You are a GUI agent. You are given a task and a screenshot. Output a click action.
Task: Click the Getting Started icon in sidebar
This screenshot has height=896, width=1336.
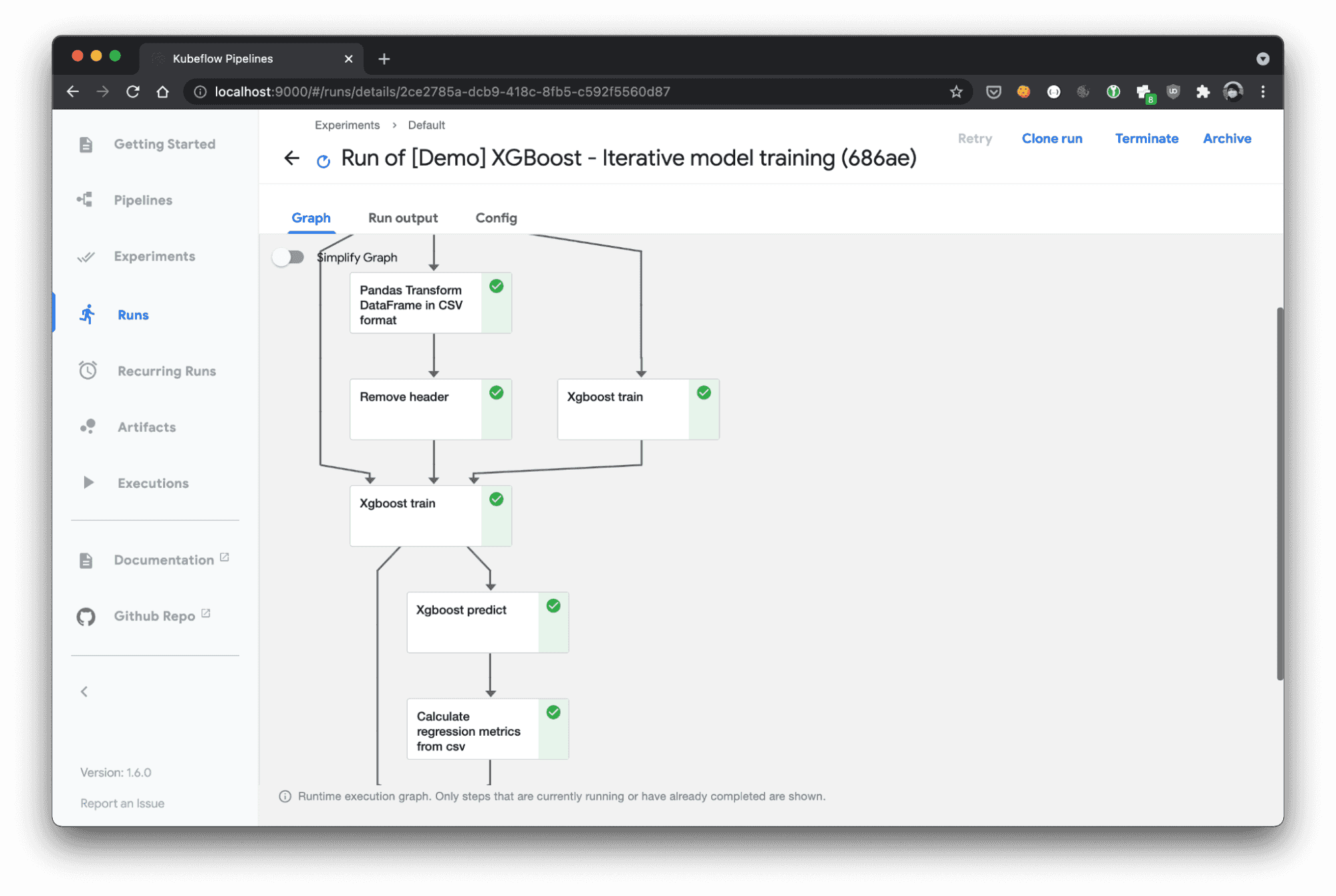[x=86, y=143]
